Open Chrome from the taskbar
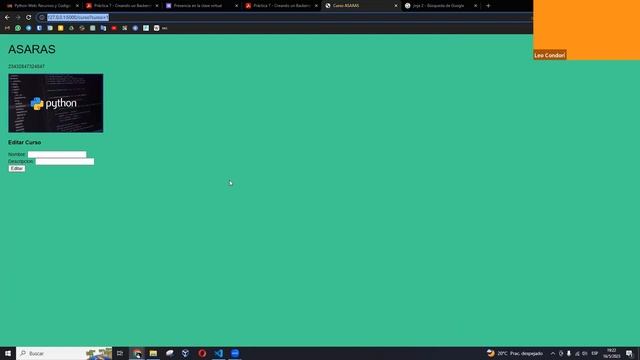This screenshot has height=360, width=640. pos(137,353)
